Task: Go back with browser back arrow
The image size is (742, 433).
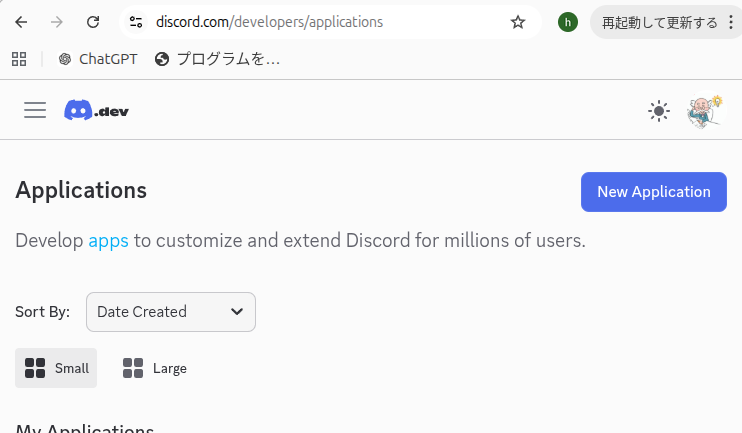Action: (x=22, y=22)
